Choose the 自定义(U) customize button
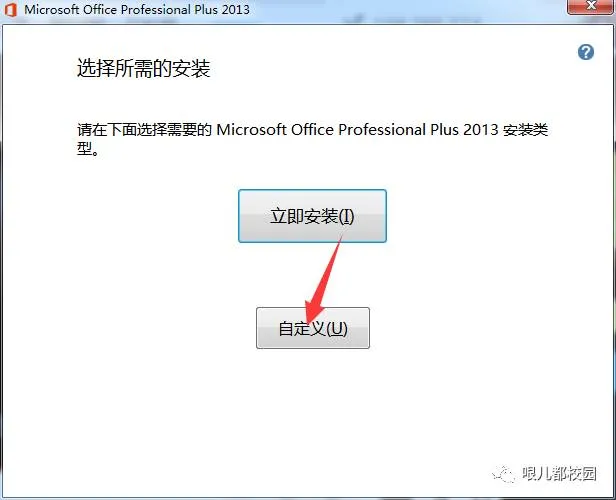616x500 pixels. [313, 328]
